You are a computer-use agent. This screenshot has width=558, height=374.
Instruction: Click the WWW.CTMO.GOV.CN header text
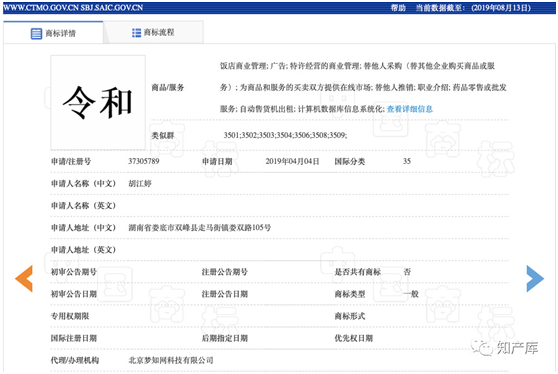pos(41,8)
